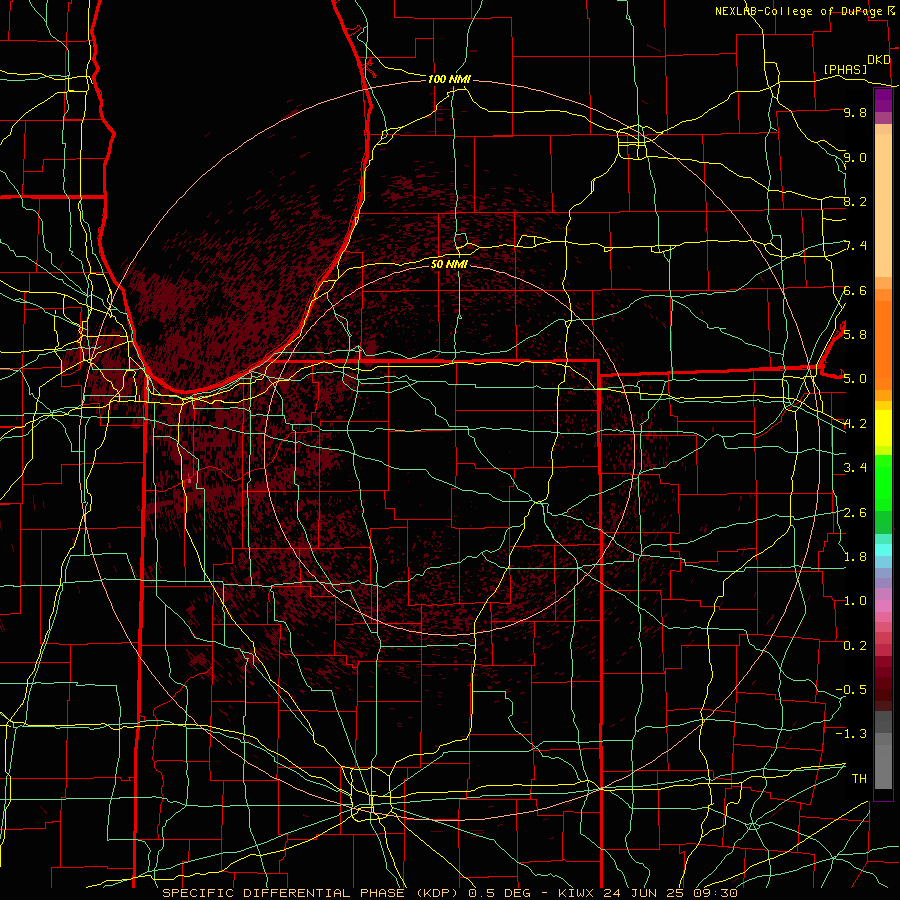Click the yellow segment of color bar
Image resolution: width=900 pixels, height=900 pixels.
tap(883, 427)
